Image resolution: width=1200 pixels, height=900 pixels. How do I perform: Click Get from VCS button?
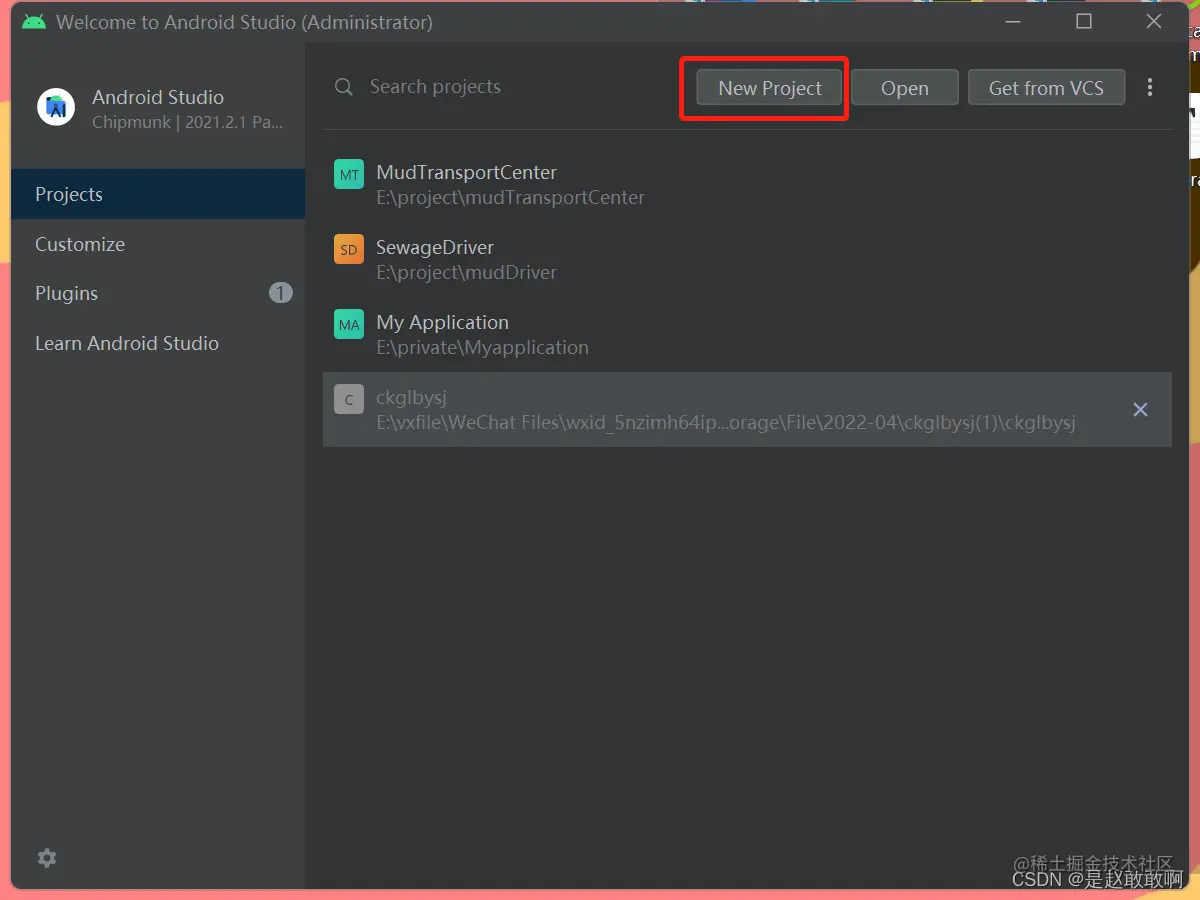tap(1046, 88)
